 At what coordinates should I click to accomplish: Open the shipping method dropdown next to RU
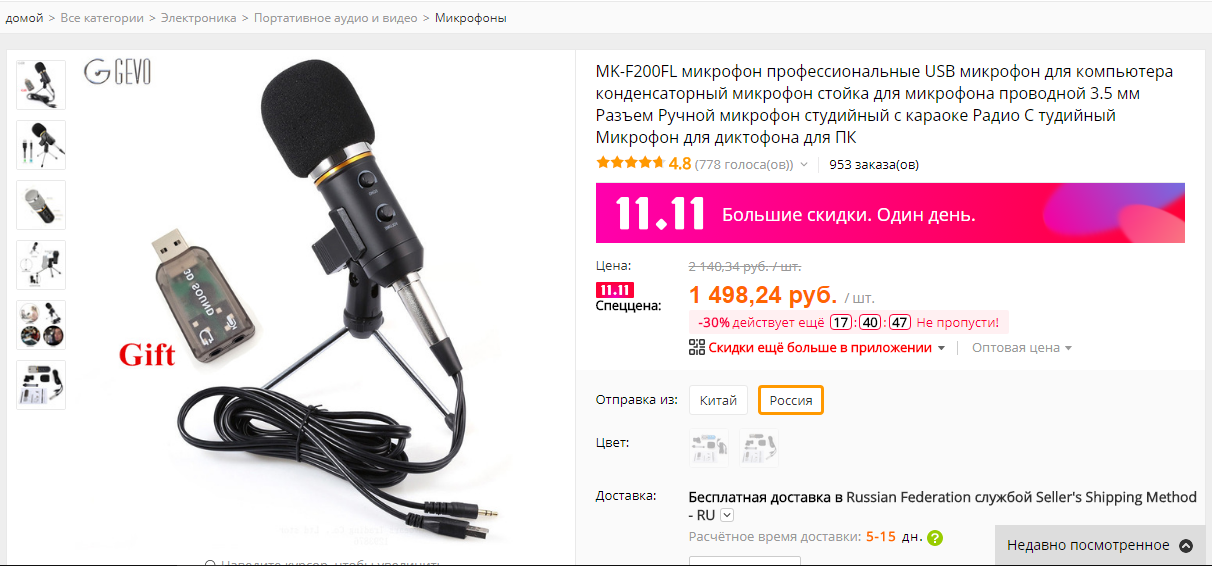[x=727, y=515]
